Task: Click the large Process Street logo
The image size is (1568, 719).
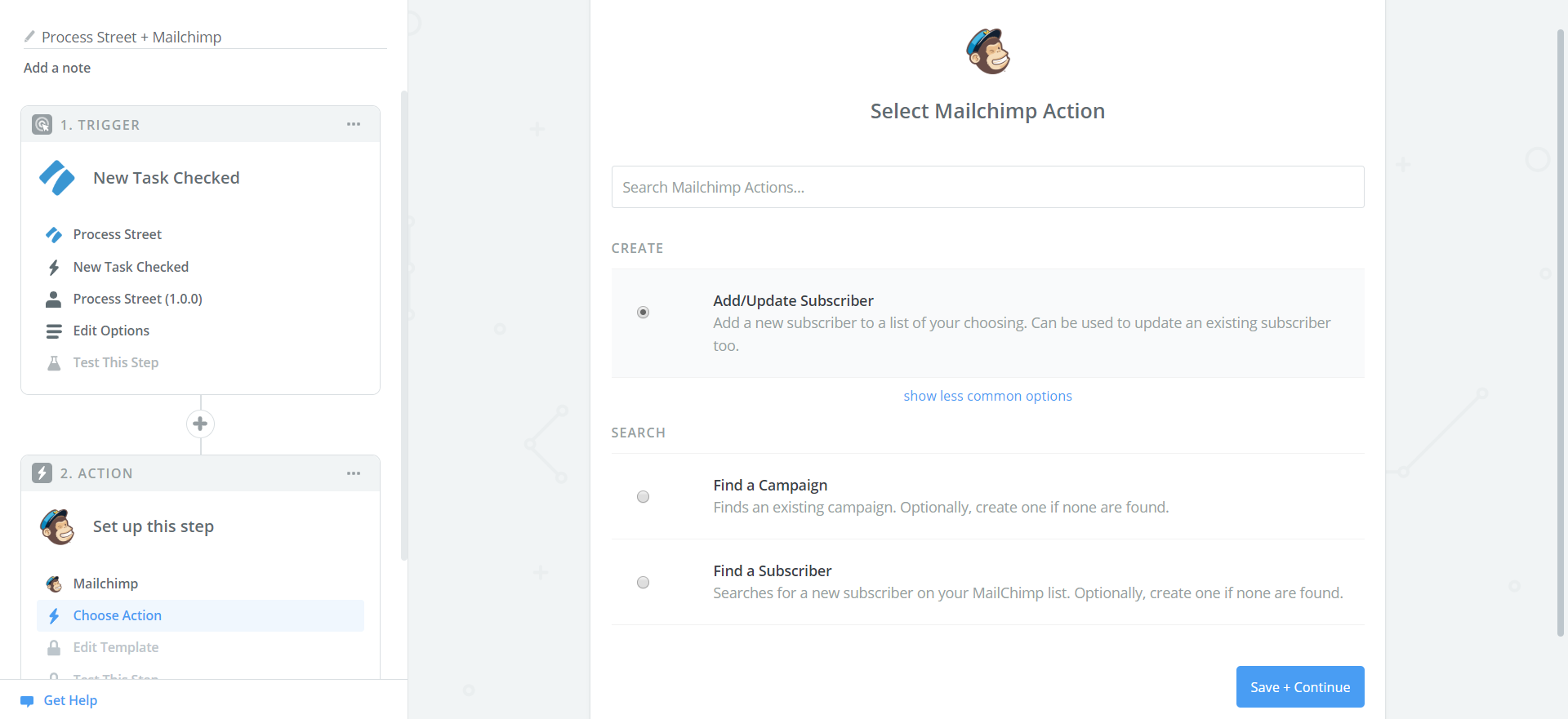Action: 57,178
